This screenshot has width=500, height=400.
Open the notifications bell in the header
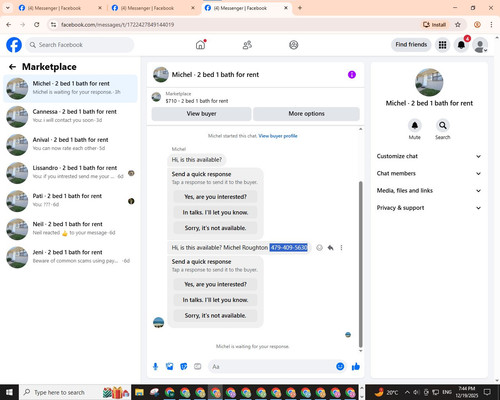[x=461, y=45]
